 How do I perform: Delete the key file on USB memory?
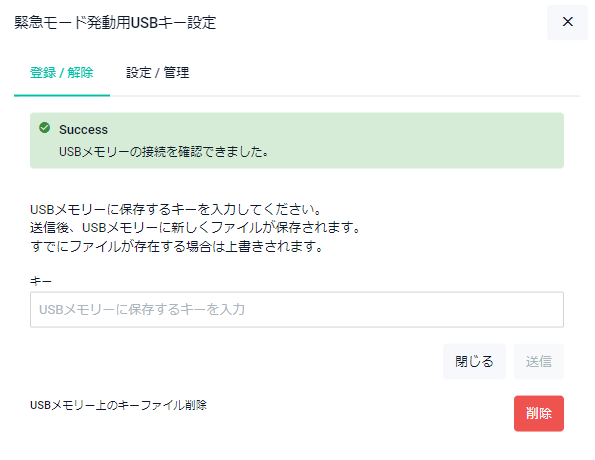538,413
